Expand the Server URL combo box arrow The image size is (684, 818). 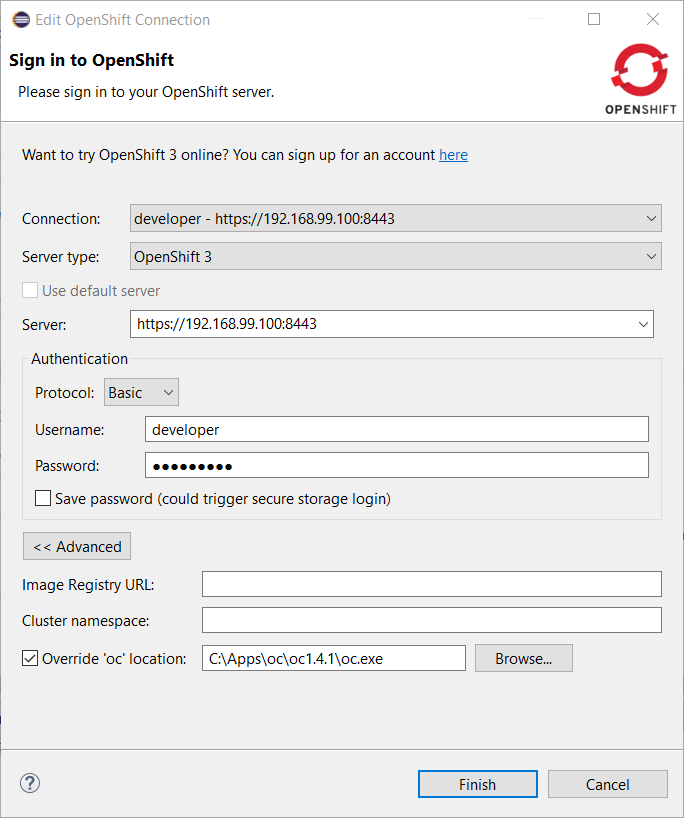point(642,324)
